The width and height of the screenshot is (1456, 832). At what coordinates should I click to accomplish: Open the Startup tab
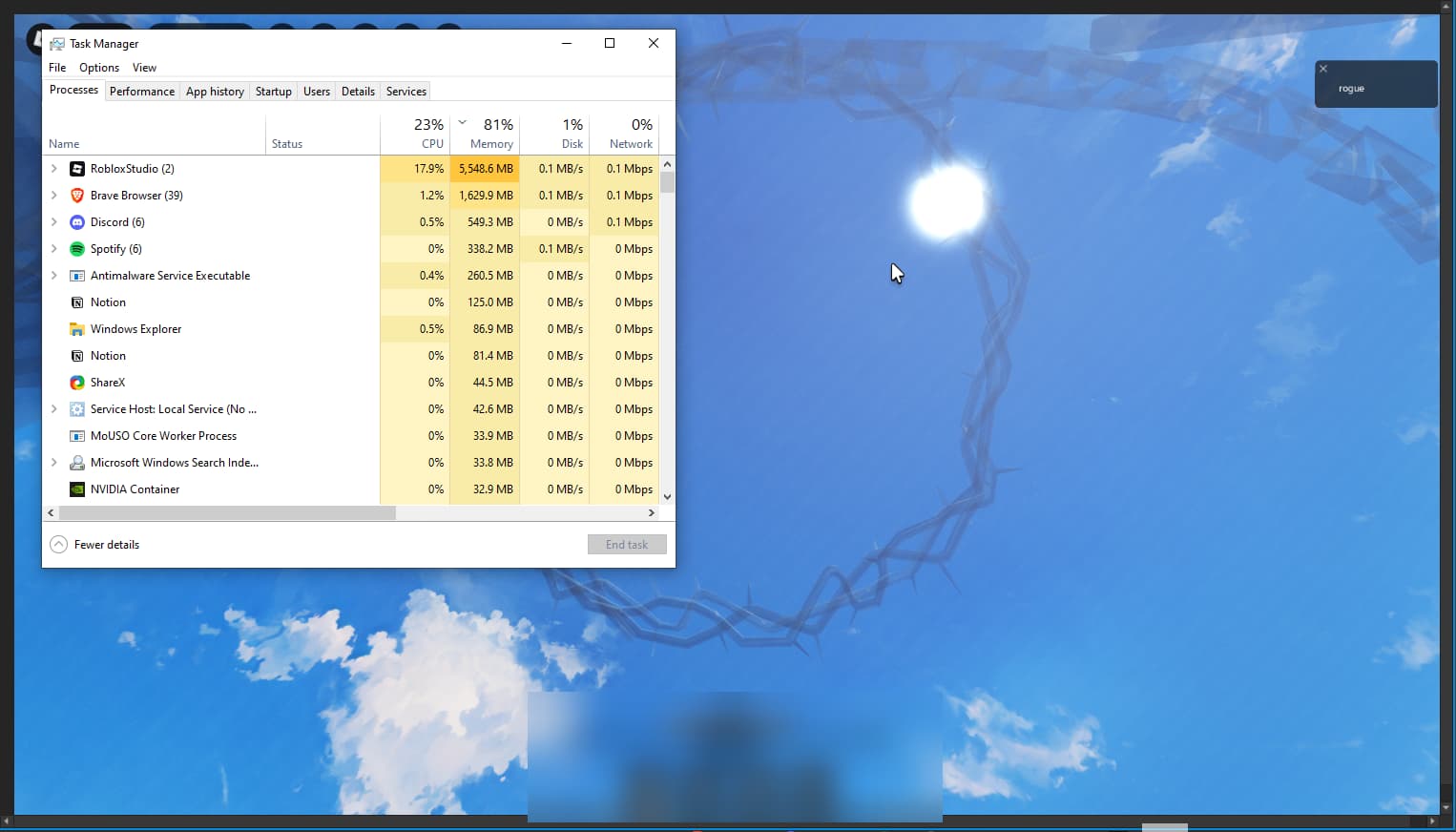pyautogui.click(x=273, y=91)
